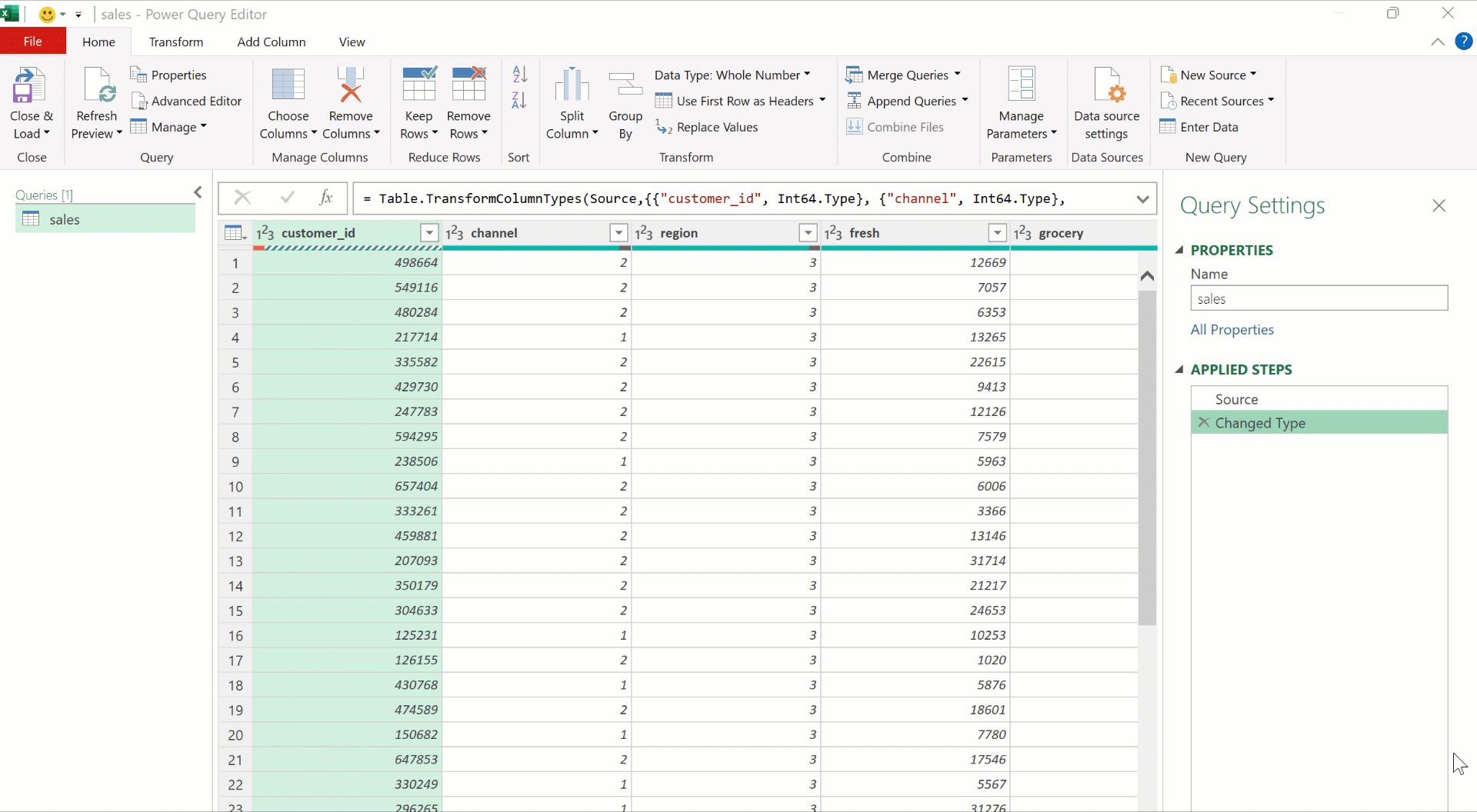Click the query Name field showing sales
This screenshot has height=812, width=1477.
[1319, 298]
